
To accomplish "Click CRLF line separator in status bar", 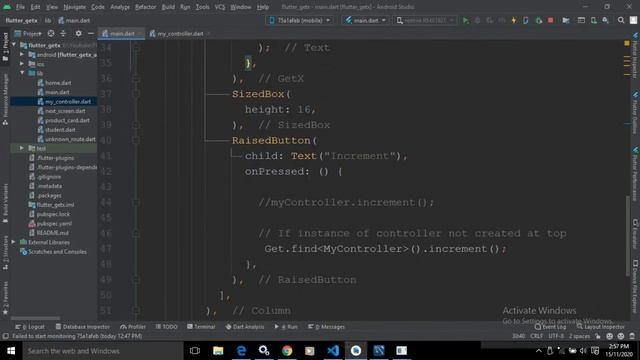I will [536, 336].
